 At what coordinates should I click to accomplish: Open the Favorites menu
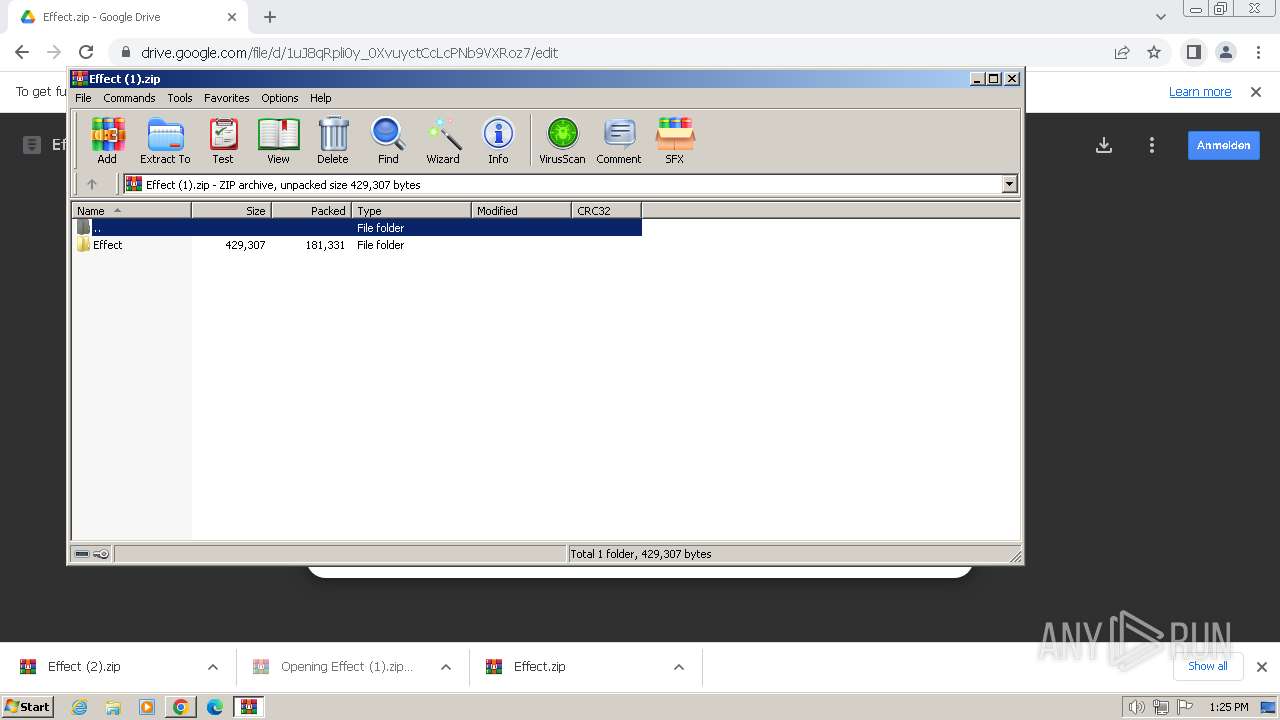(227, 98)
